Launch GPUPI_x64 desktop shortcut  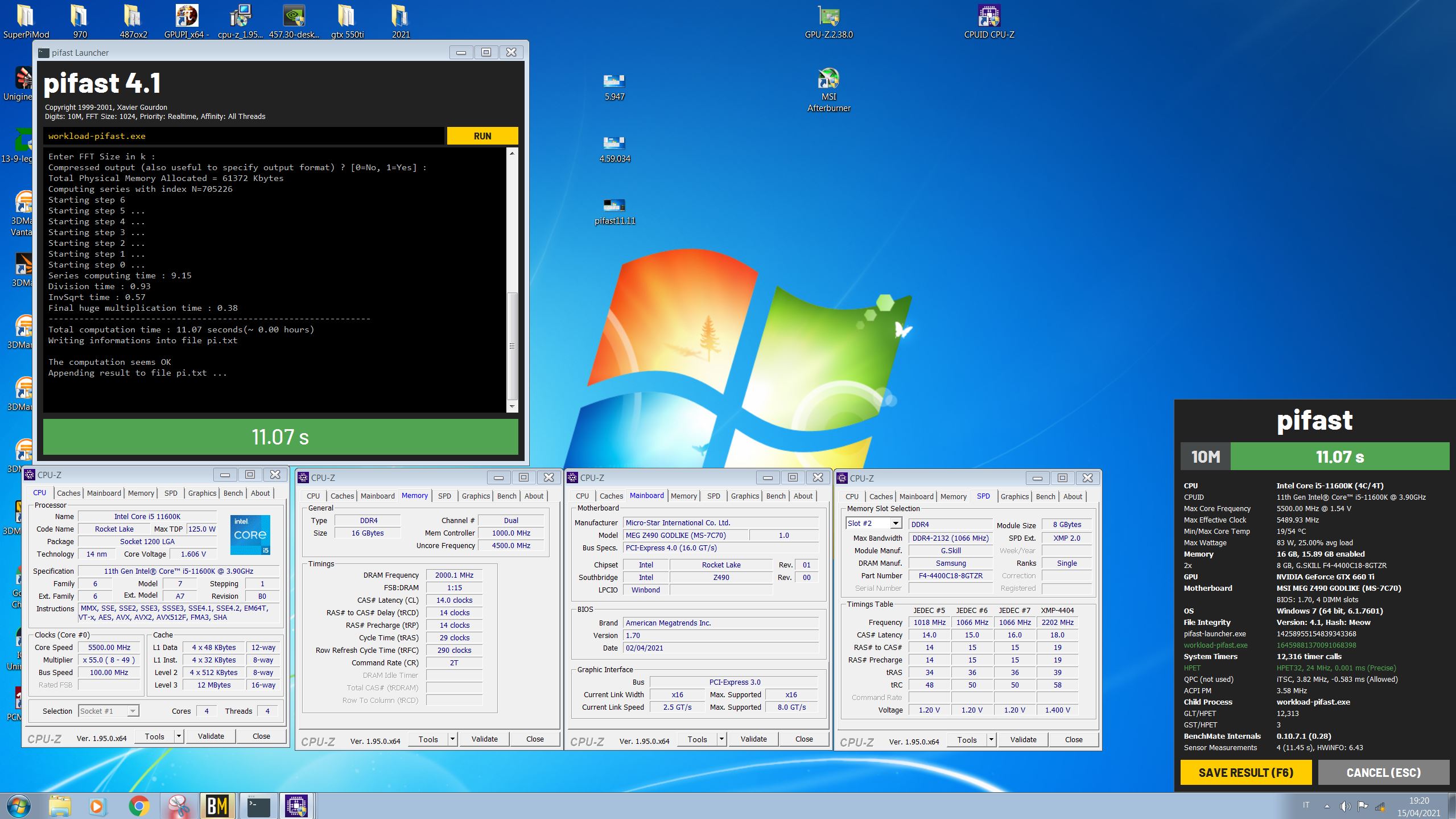point(187,22)
